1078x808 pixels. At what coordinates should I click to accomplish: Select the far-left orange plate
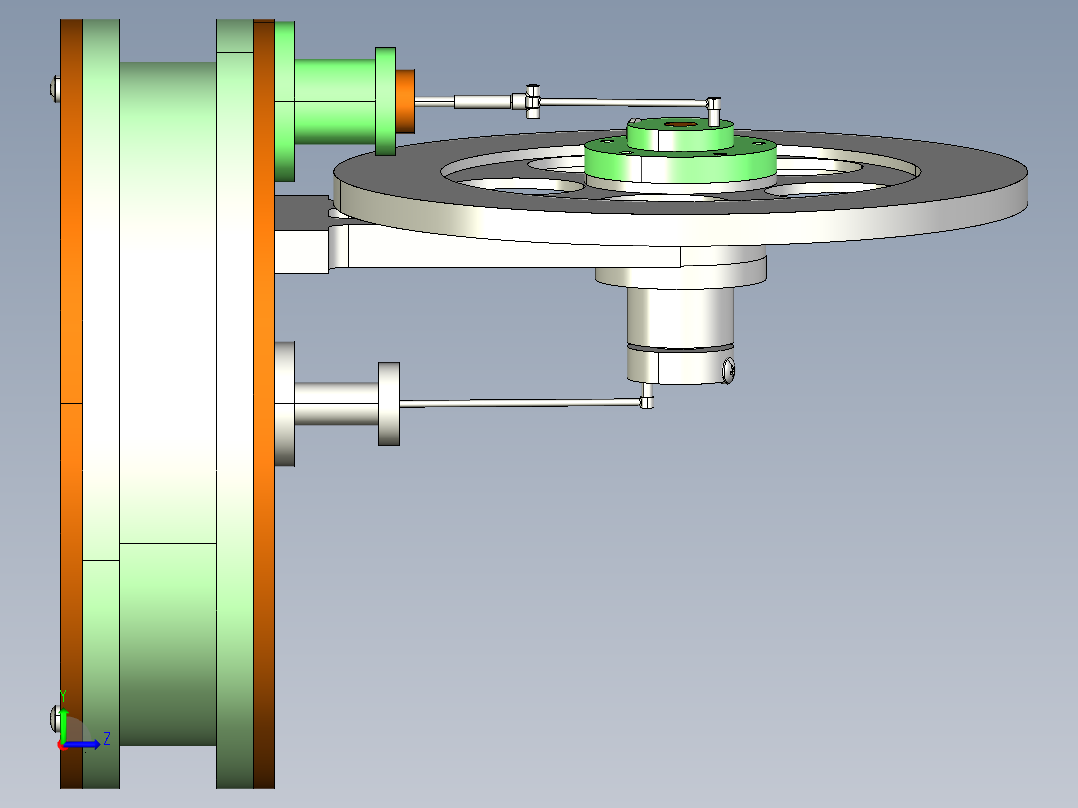(x=72, y=404)
